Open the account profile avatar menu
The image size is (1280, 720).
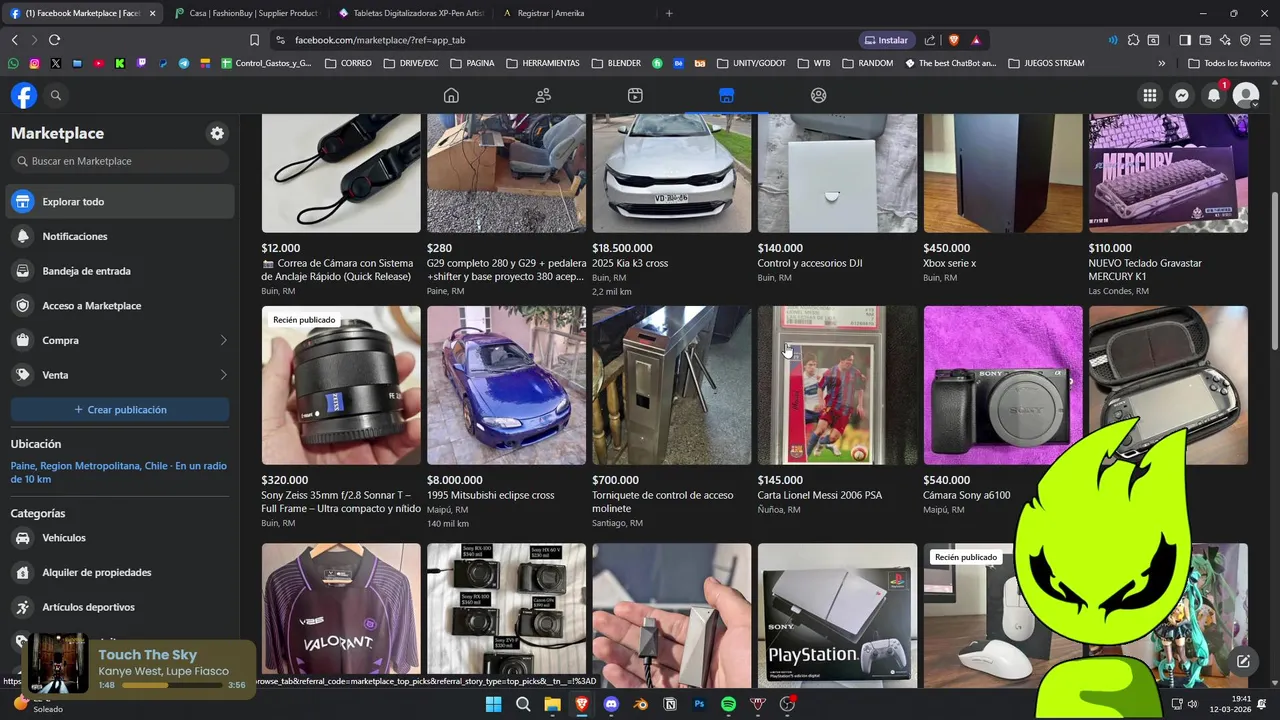(x=1246, y=95)
